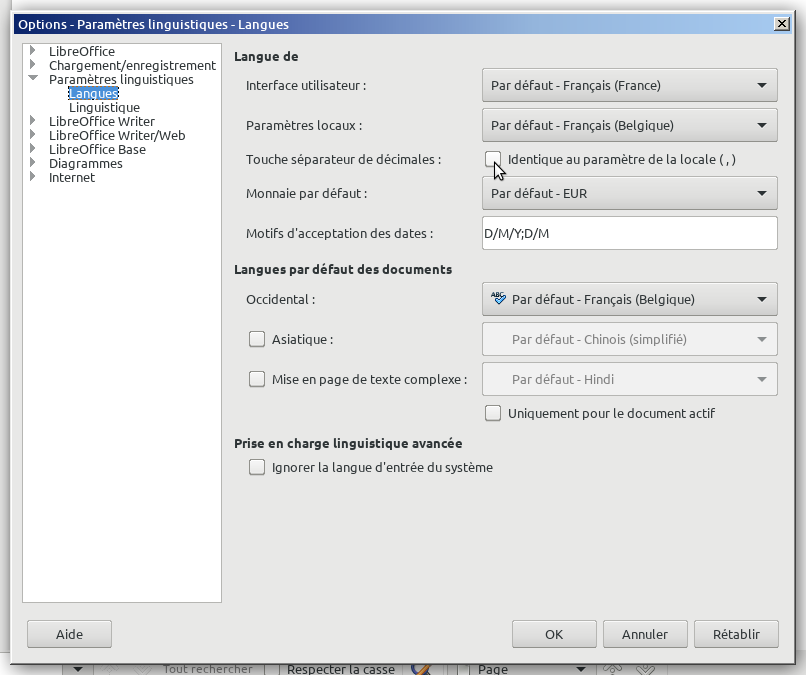Click the Annuler button

pos(645,634)
